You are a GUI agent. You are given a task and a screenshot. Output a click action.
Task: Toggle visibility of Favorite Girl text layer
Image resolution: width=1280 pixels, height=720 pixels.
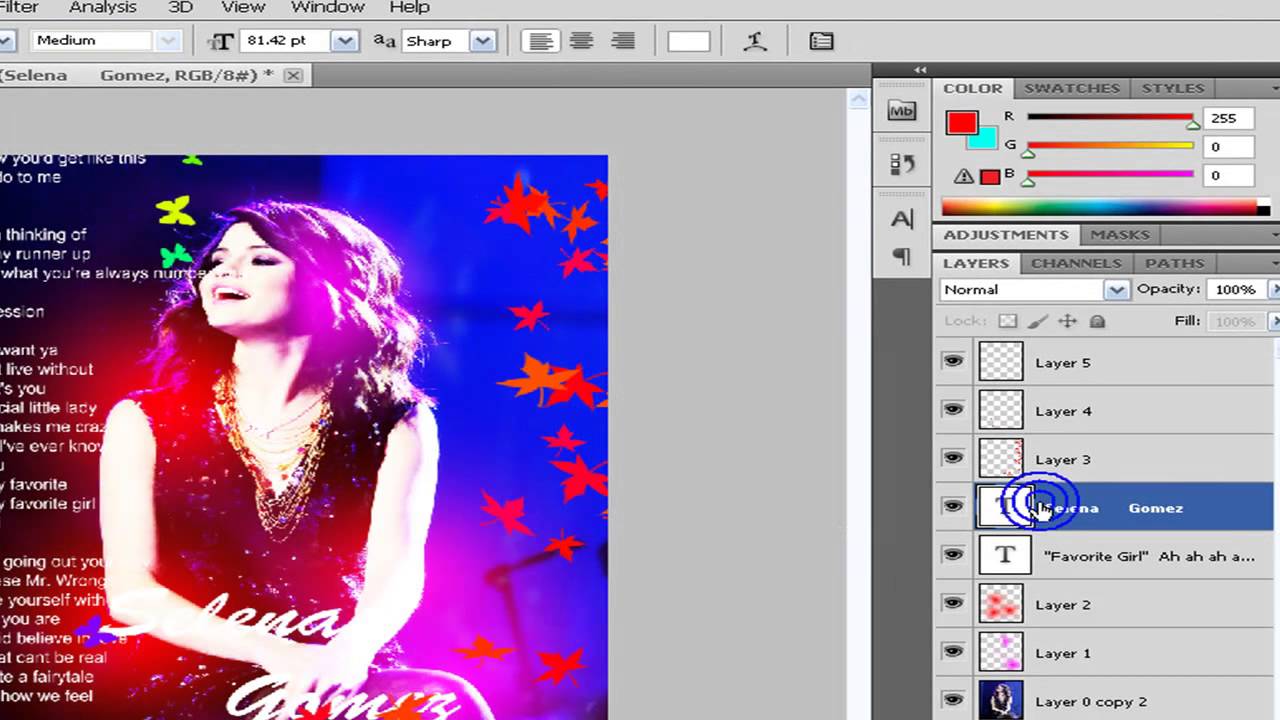coord(953,554)
